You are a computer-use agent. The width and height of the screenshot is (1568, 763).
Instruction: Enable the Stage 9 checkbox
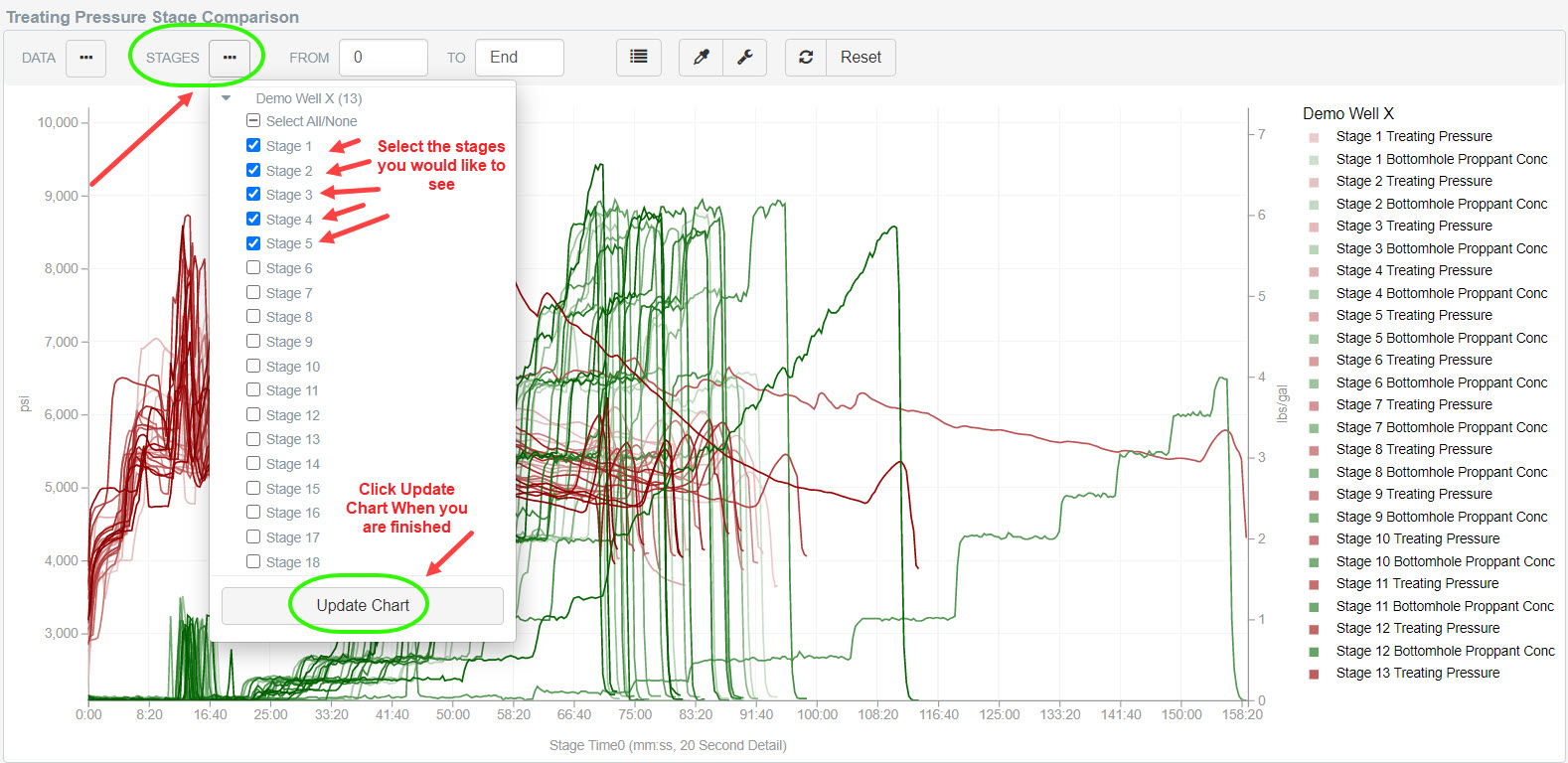253,341
